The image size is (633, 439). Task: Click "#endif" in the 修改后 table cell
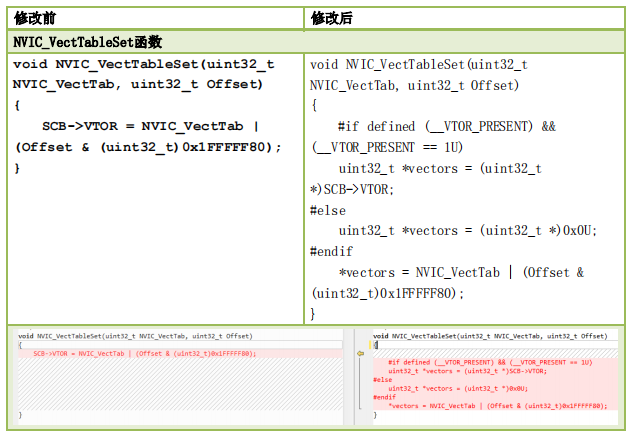click(x=331, y=252)
